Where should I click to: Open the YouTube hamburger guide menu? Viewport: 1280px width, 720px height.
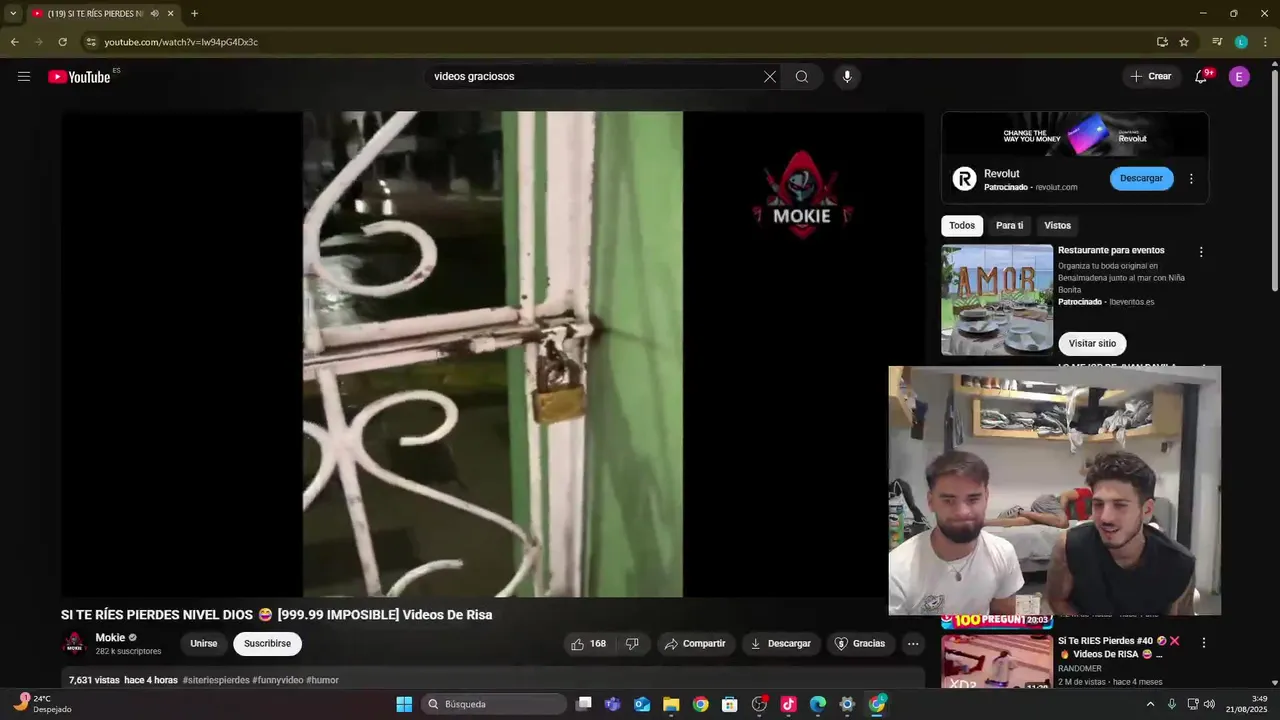[x=24, y=77]
